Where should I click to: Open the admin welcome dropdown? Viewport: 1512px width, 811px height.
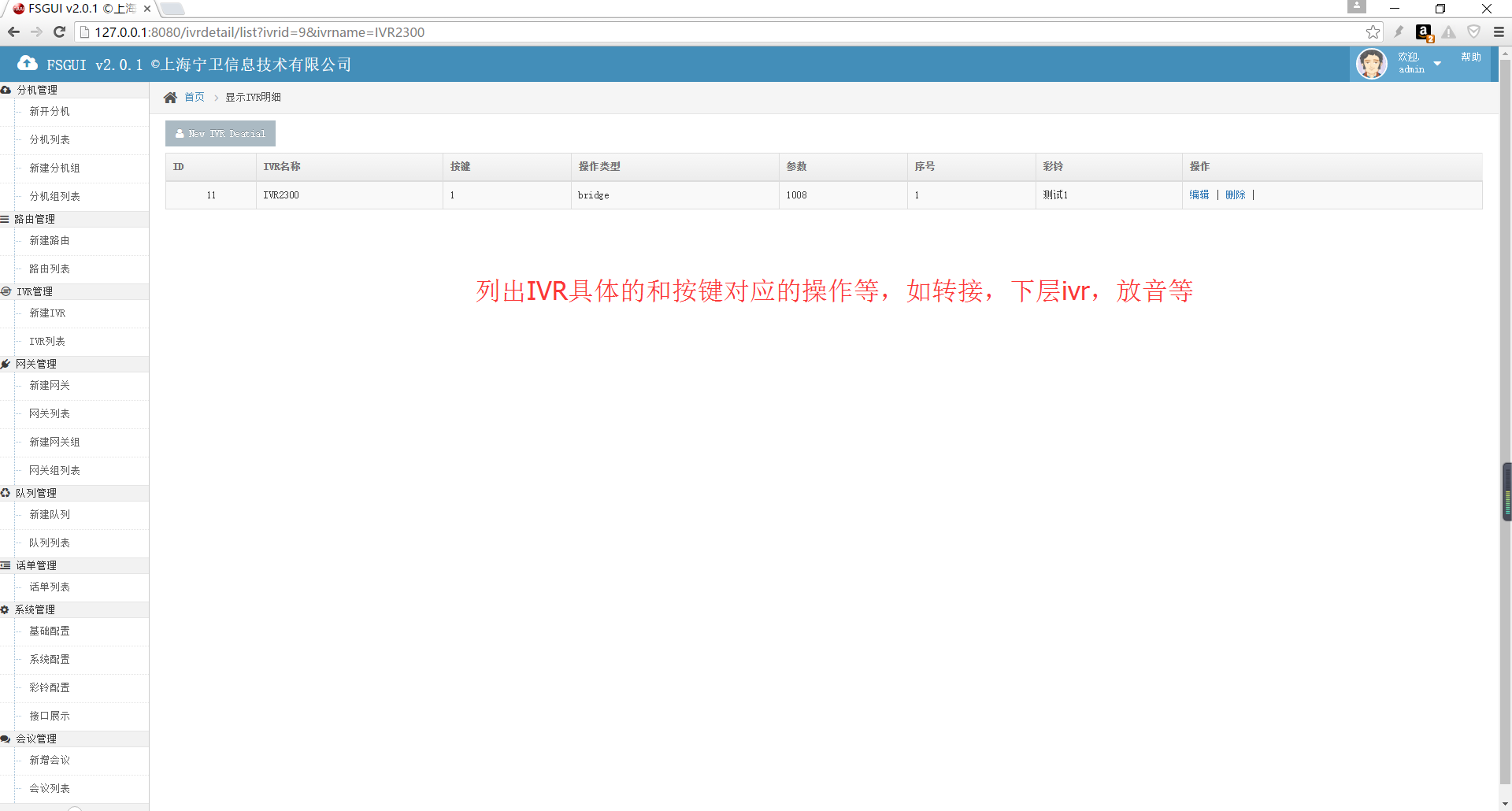point(1437,64)
